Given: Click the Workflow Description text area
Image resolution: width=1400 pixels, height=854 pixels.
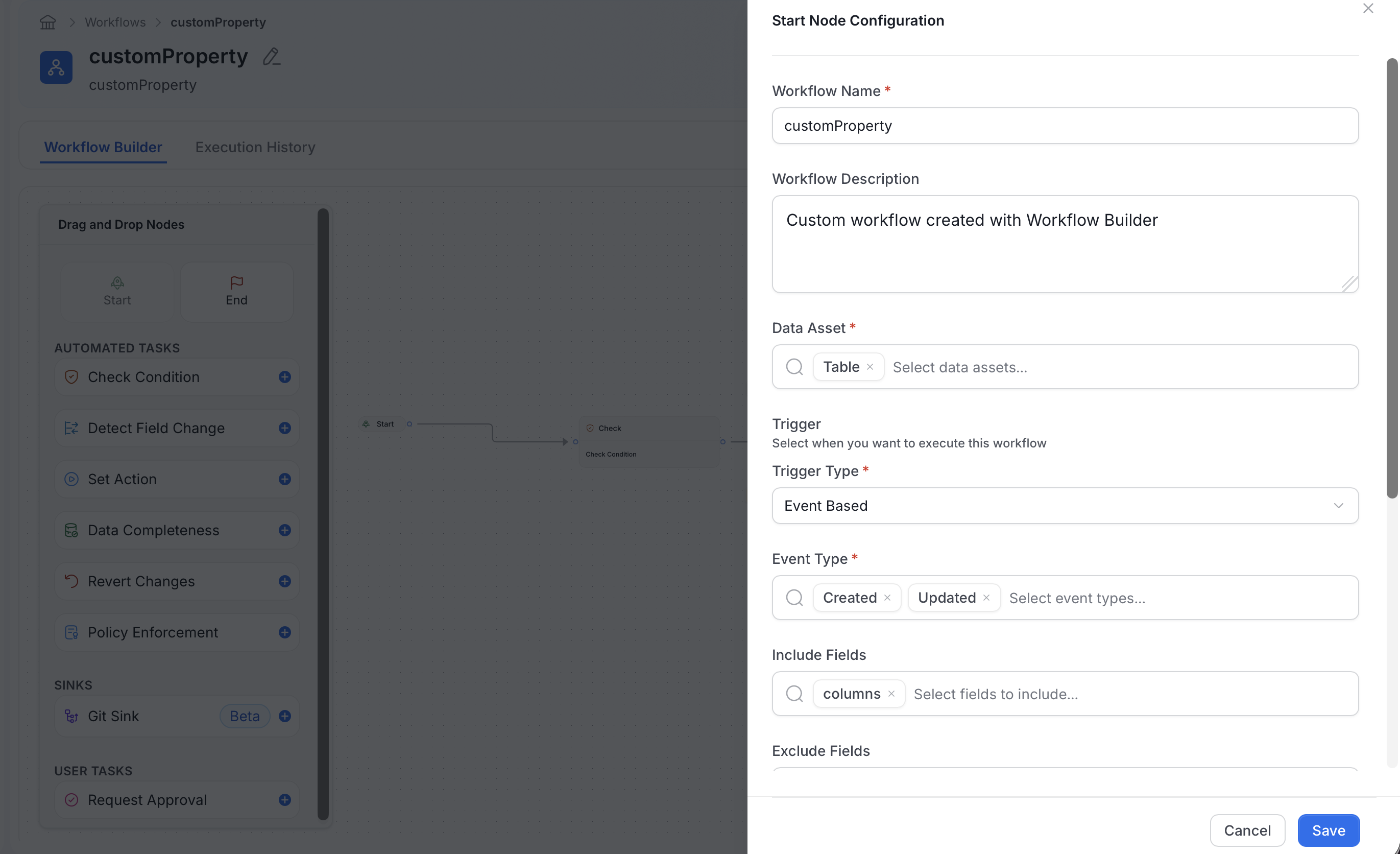Looking at the screenshot, I should click(1065, 244).
